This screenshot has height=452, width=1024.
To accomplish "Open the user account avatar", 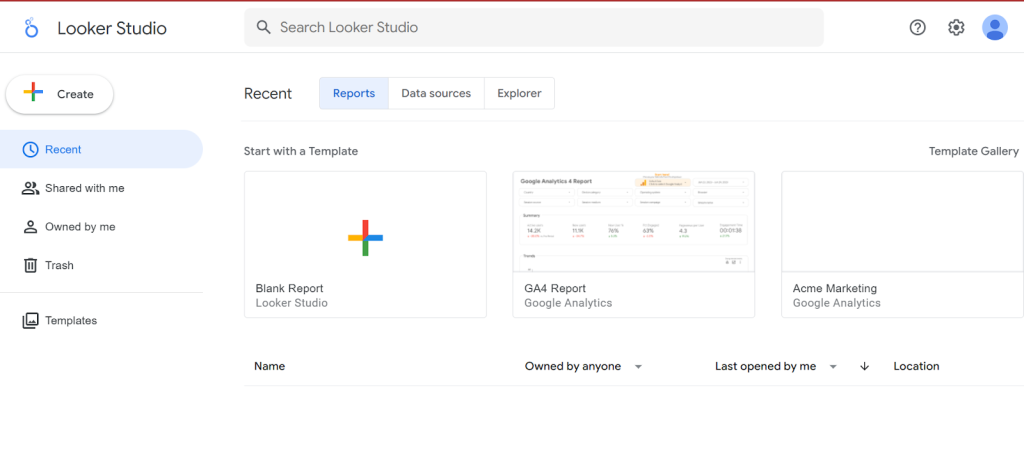I will (995, 27).
